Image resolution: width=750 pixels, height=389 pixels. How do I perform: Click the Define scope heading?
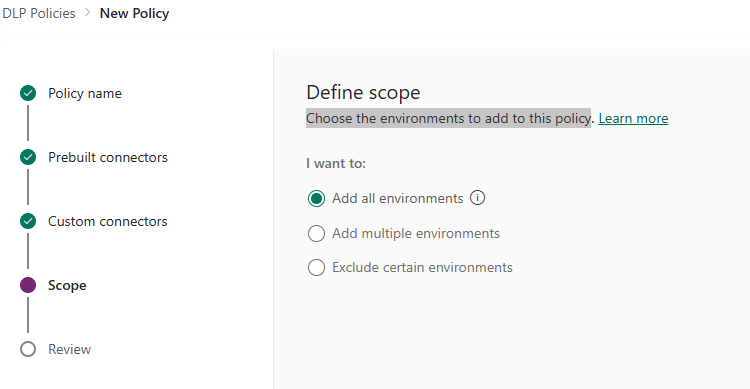click(x=363, y=92)
